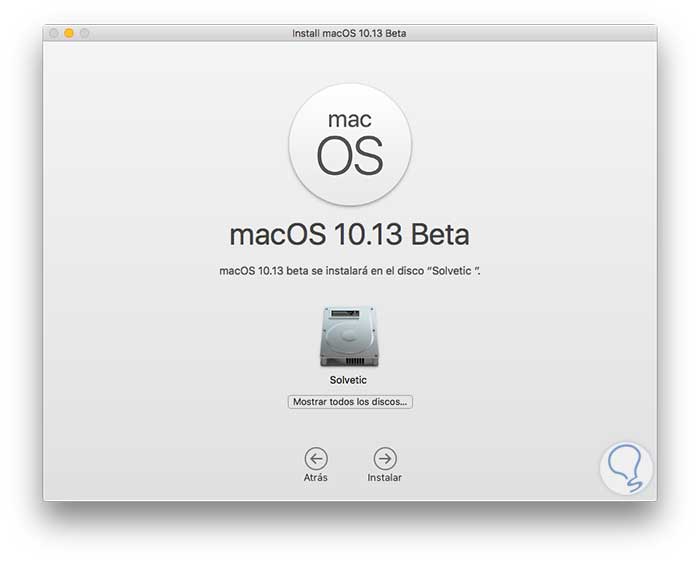
Task: Go back with the Atrás arrow icon
Action: coord(316,459)
